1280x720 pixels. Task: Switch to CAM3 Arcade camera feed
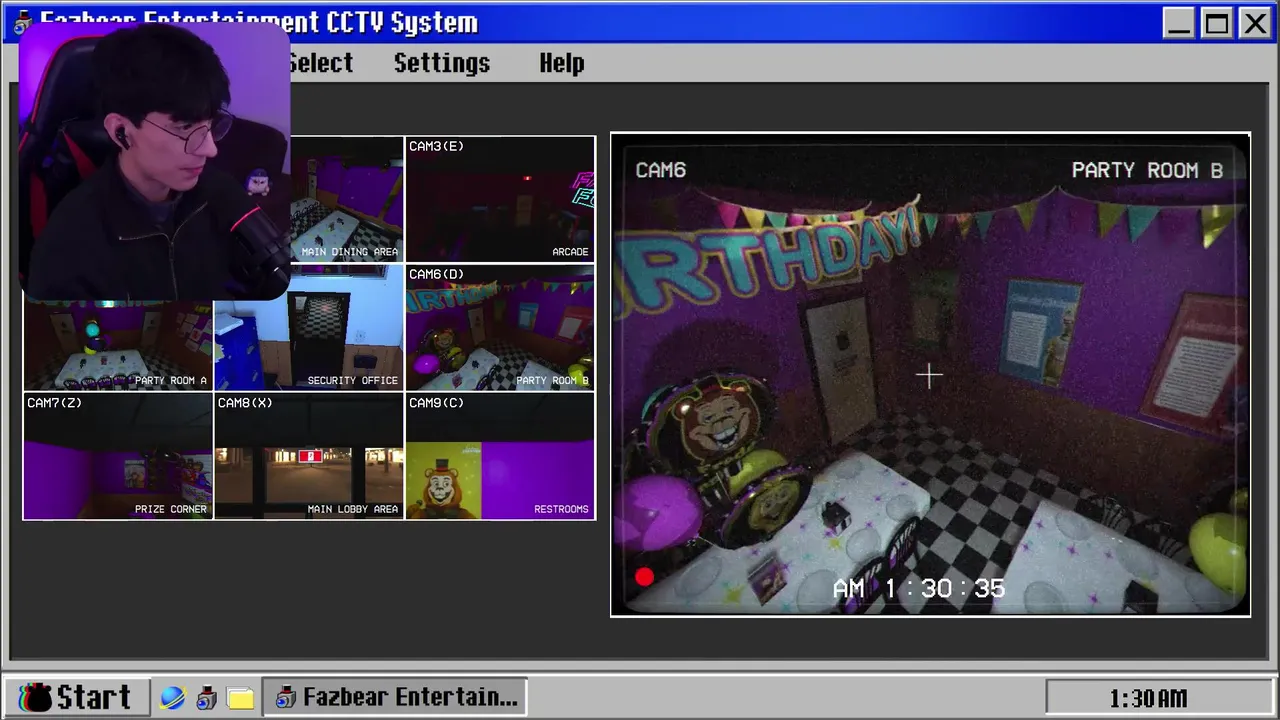pos(500,199)
